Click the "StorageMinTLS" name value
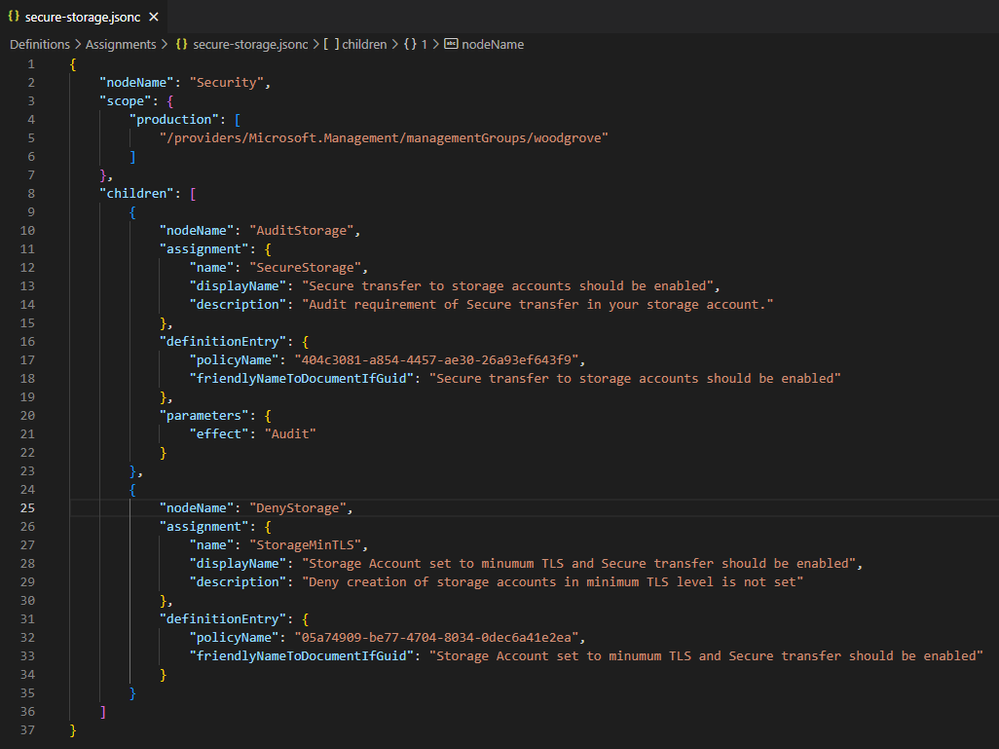Screen dimensions: 999x749 click(x=305, y=545)
